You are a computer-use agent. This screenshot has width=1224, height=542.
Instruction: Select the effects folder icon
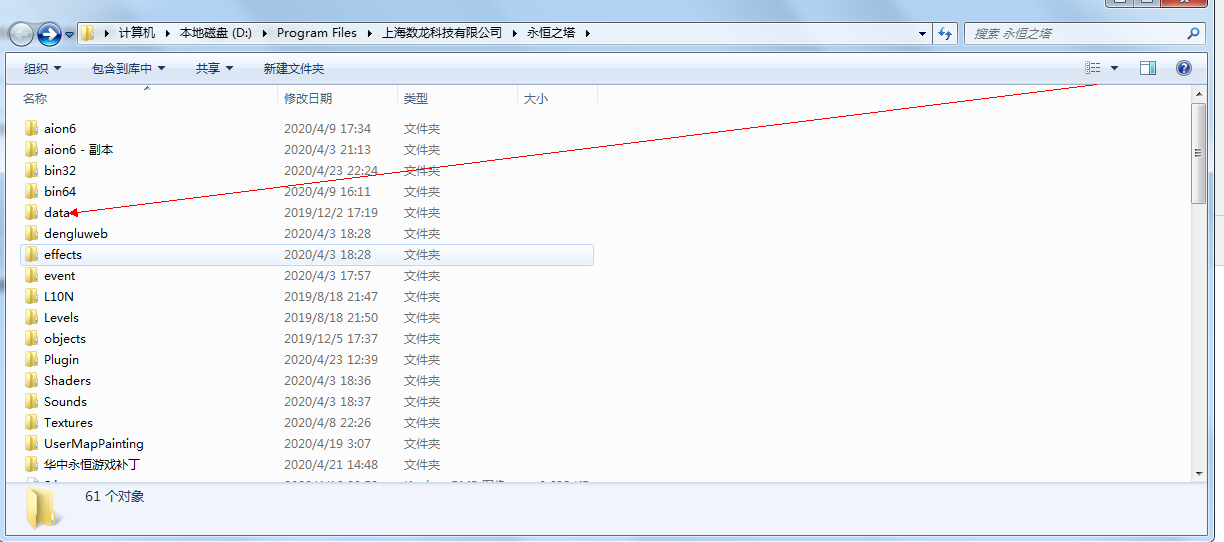tap(32, 254)
